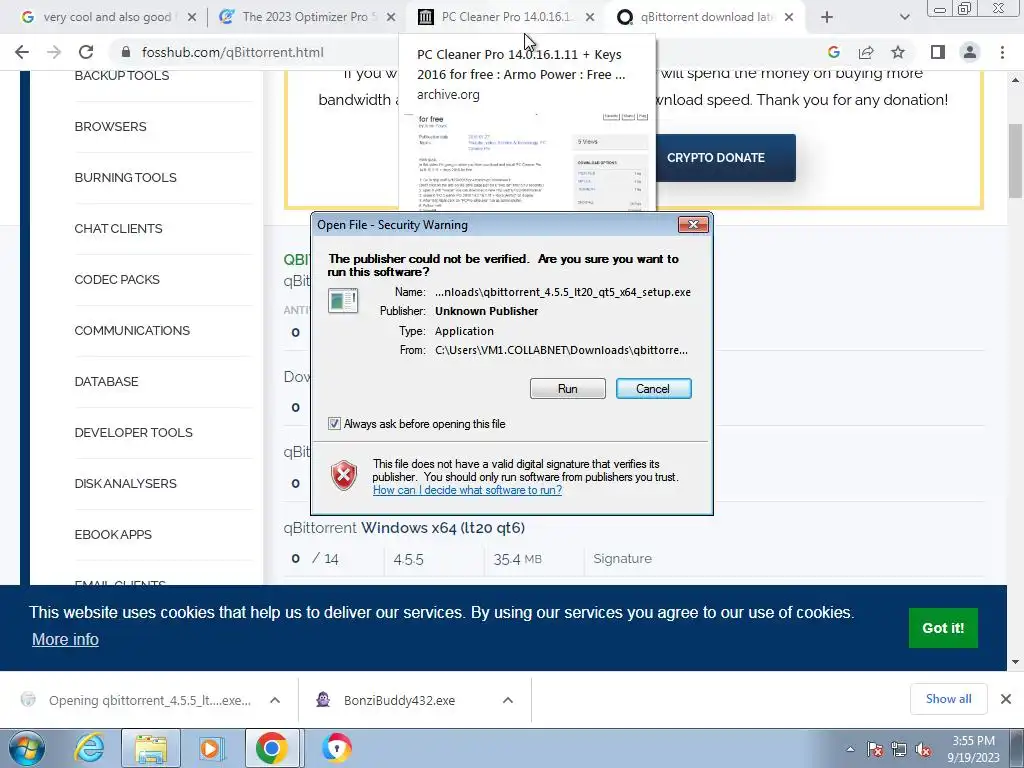
Task: Click the BonziBuddy432.exe download icon
Action: (x=323, y=700)
